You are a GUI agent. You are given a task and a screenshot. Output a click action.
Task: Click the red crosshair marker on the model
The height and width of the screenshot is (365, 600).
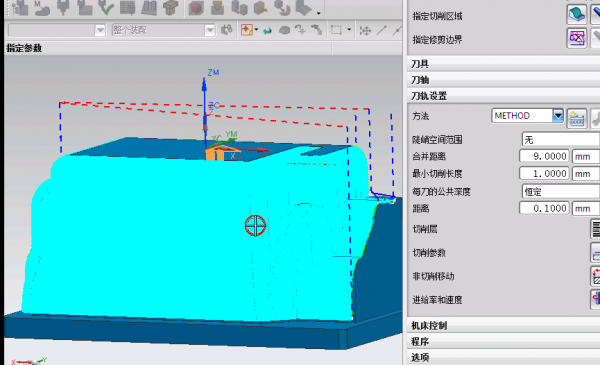coord(255,225)
